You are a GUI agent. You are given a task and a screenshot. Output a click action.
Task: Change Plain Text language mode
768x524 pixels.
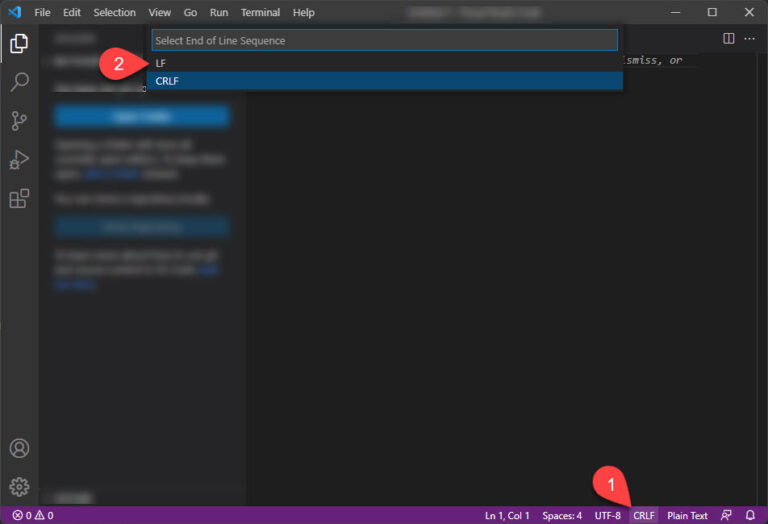[687, 515]
